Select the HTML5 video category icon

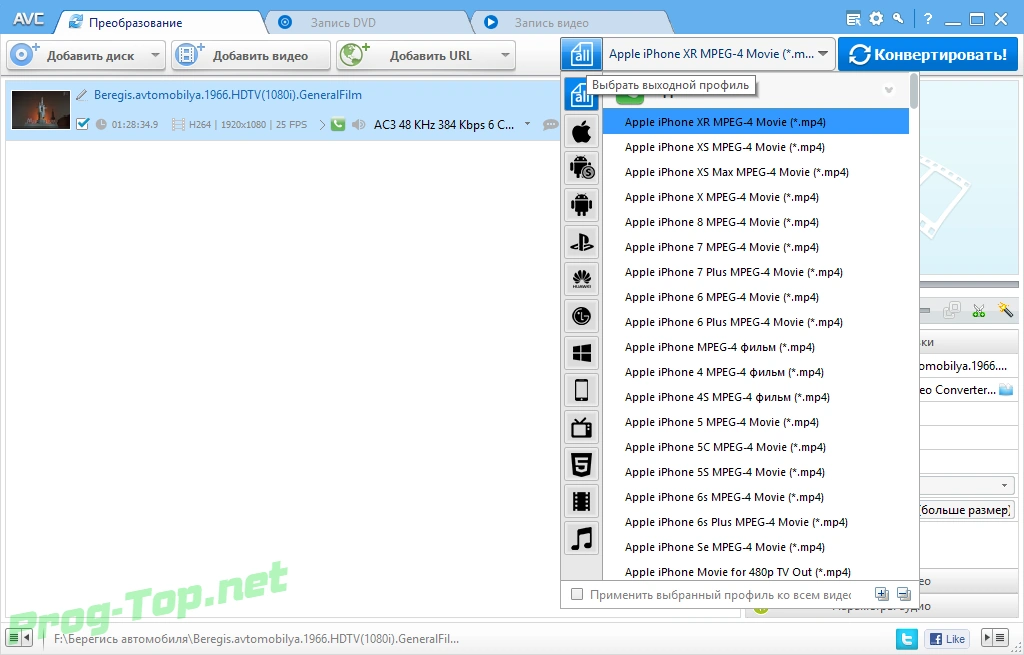581,465
